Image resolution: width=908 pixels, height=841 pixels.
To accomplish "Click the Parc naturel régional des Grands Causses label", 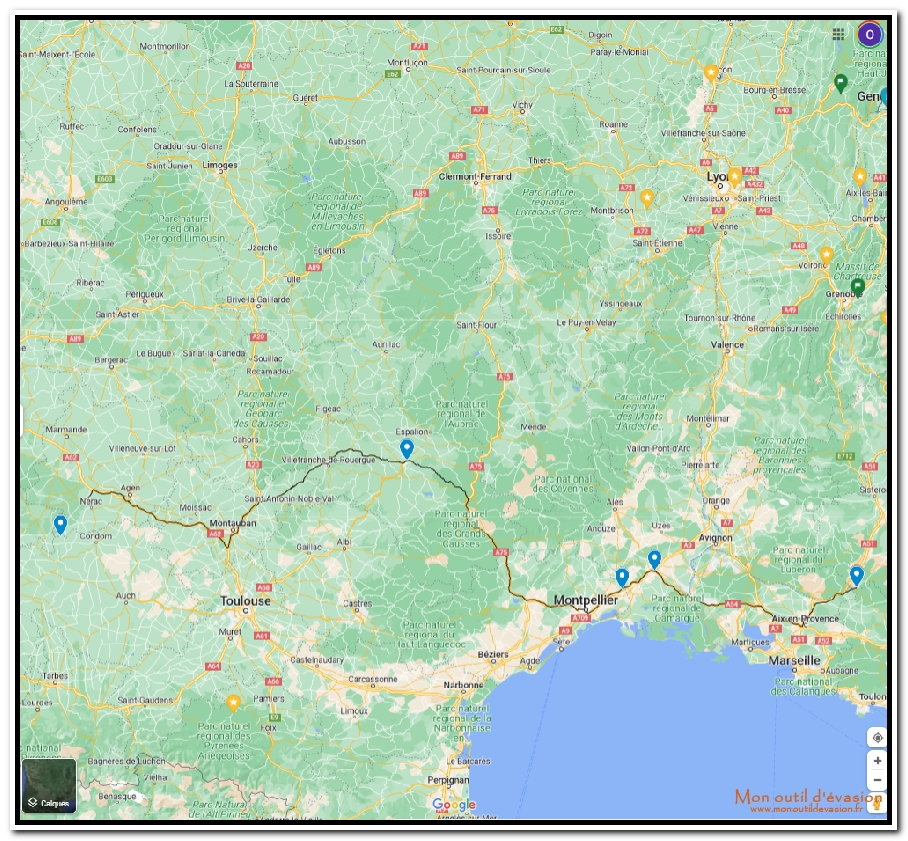I will (x=462, y=529).
